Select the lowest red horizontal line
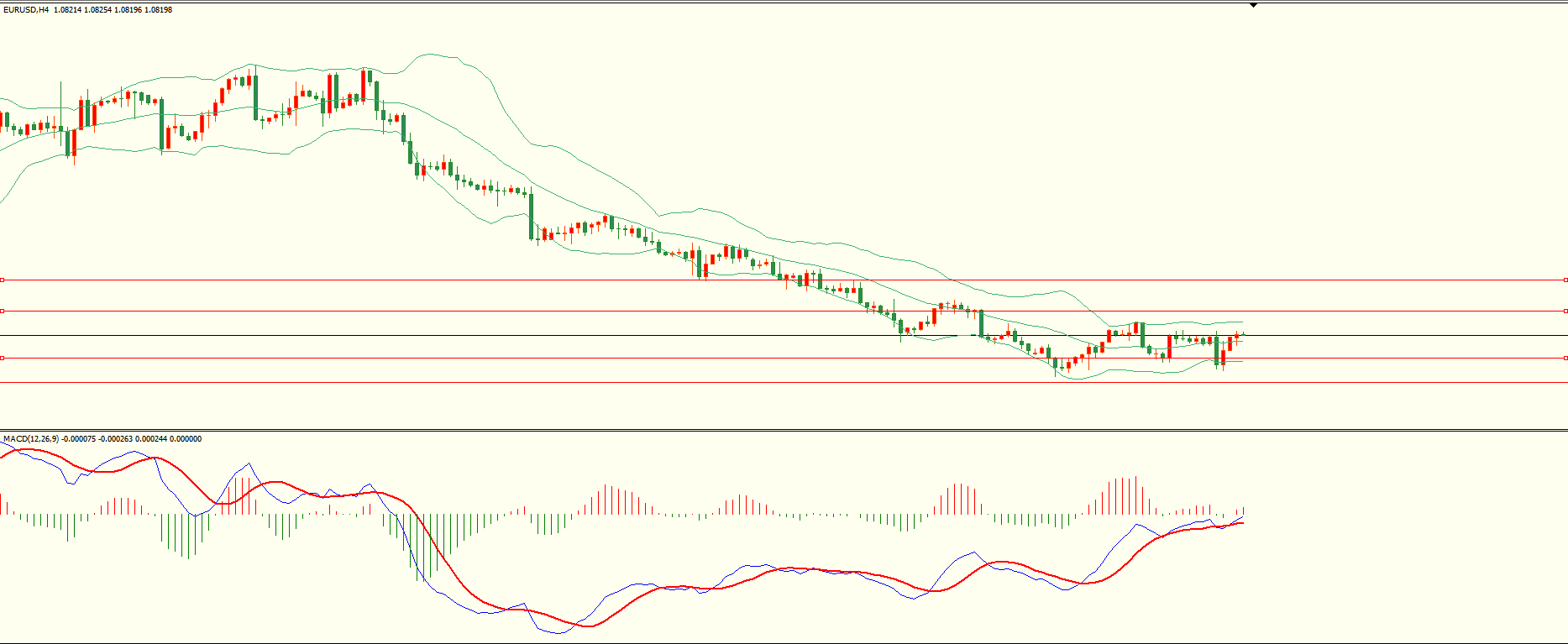The width and height of the screenshot is (1568, 644). tap(756, 358)
